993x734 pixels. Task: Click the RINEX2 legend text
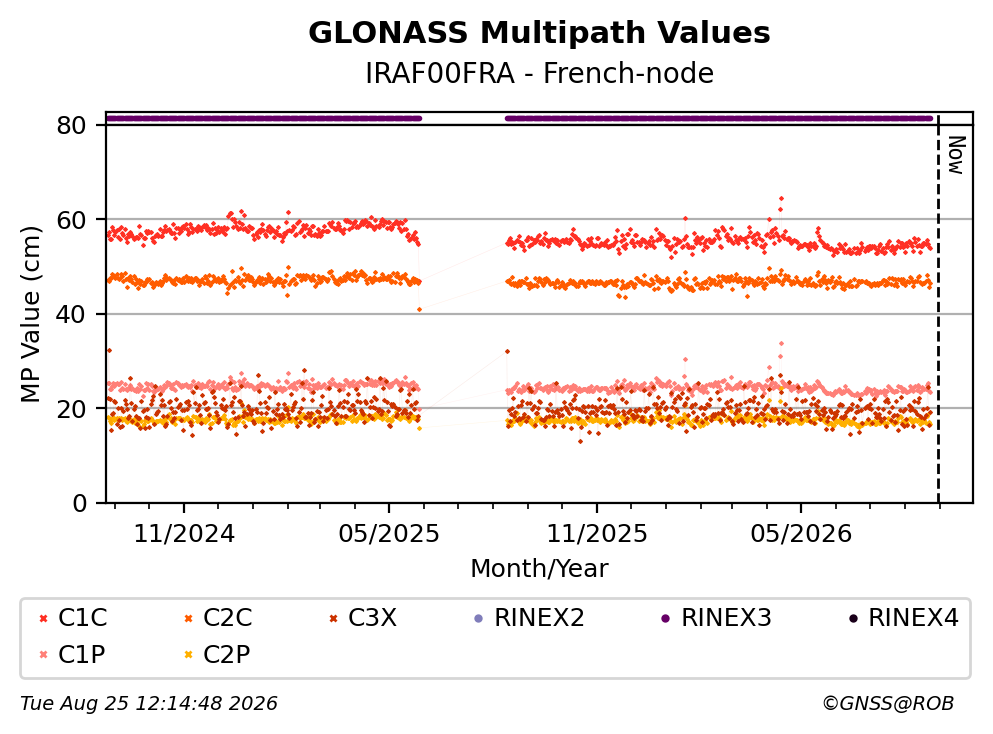(x=539, y=618)
